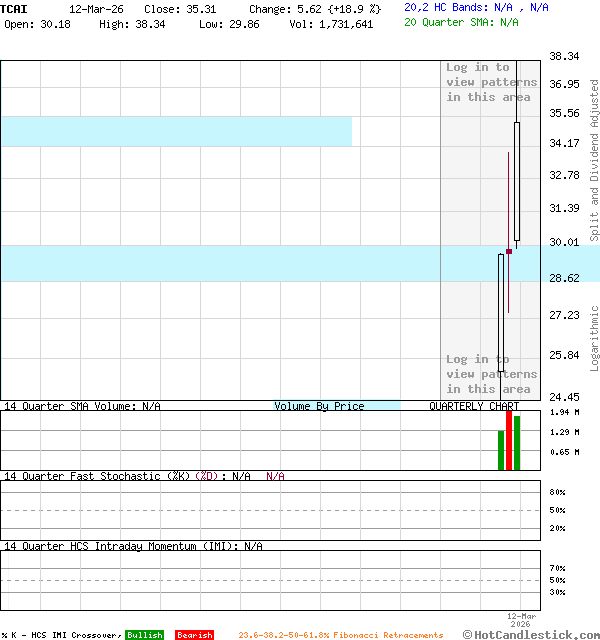Screen dimensions: 600x640
Task: Click lower 'Log in to view patterns' text
Action: pyautogui.click(x=491, y=374)
